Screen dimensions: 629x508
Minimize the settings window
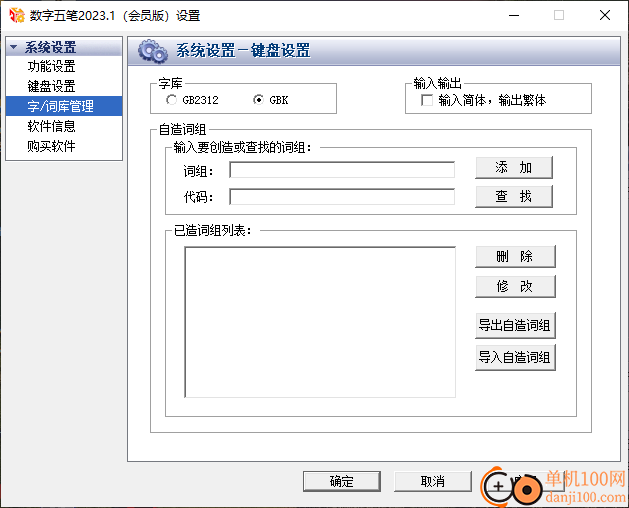pos(514,15)
